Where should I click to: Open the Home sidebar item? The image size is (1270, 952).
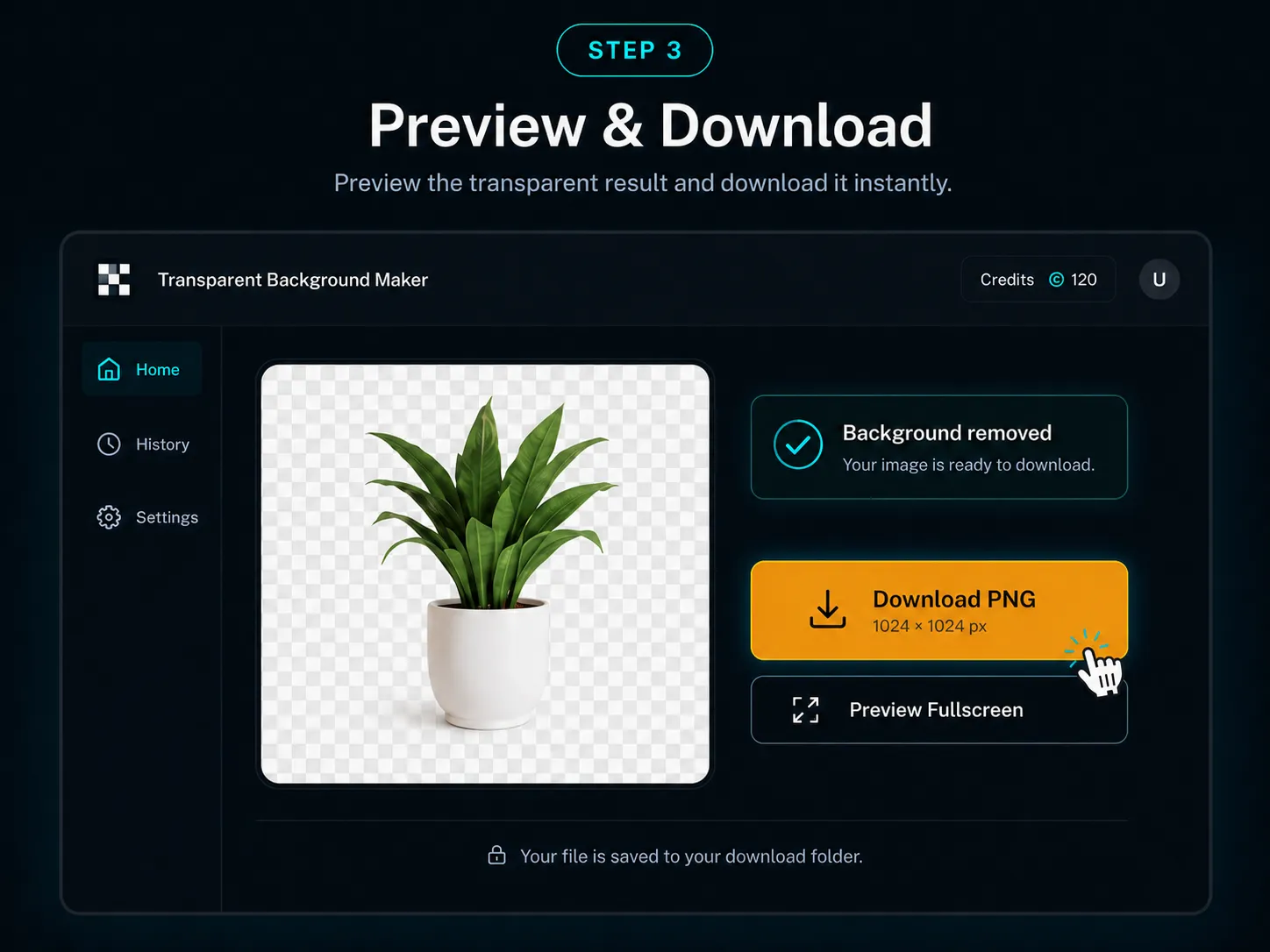[142, 369]
